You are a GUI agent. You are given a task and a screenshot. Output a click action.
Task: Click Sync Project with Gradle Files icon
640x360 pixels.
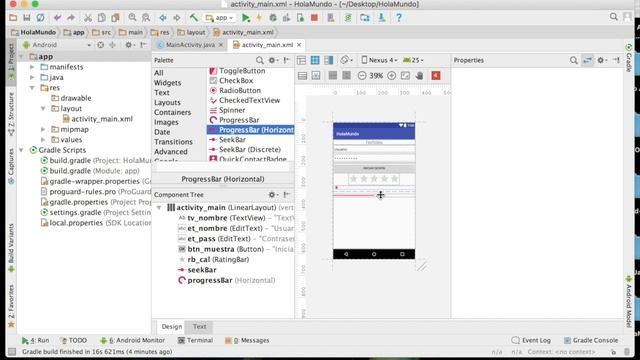tap(348, 18)
